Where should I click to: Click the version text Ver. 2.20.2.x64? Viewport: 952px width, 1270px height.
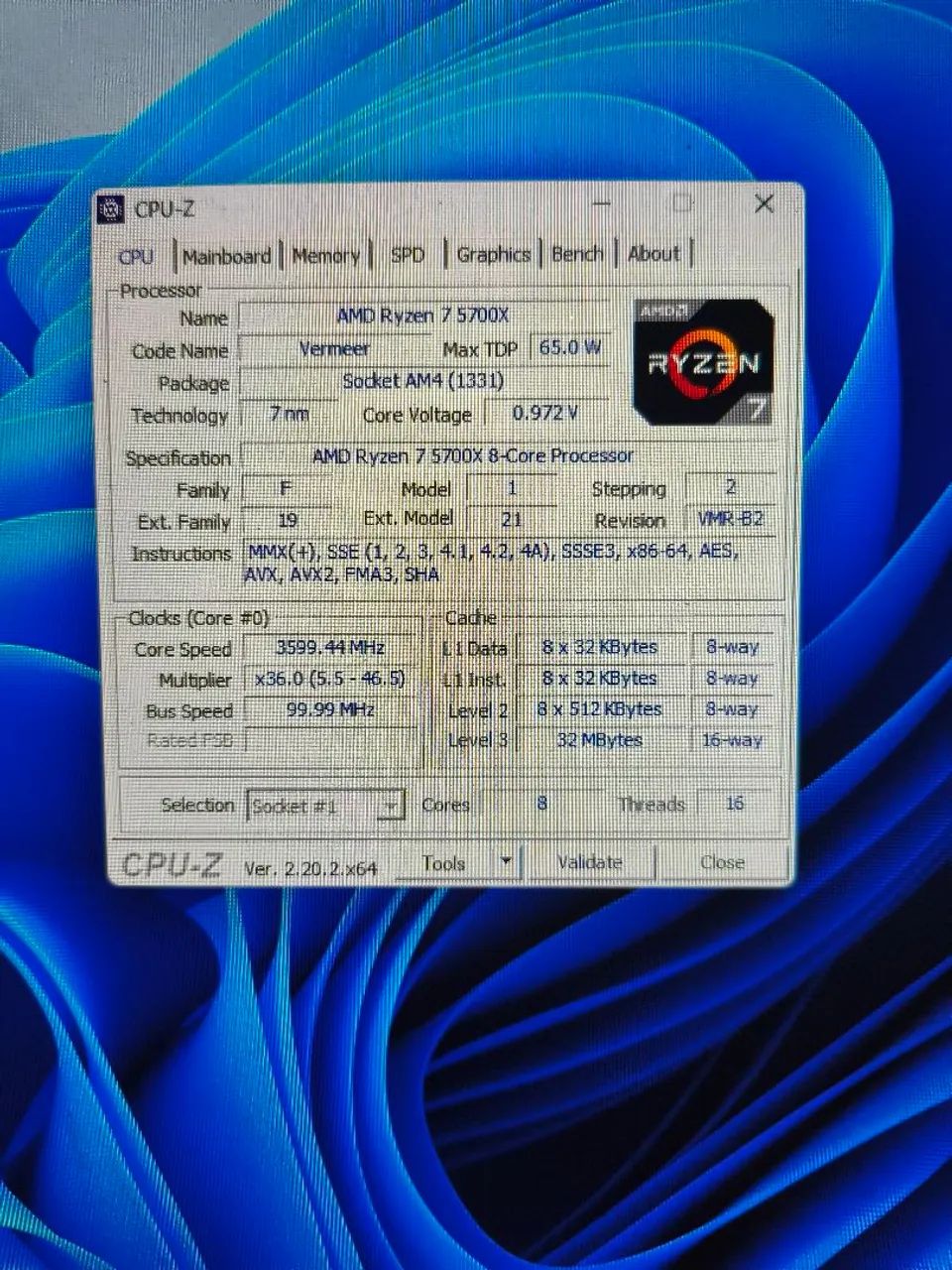point(310,867)
